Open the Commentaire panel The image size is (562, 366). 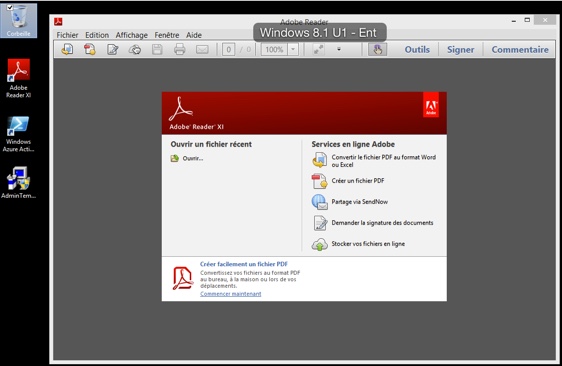[x=520, y=49]
